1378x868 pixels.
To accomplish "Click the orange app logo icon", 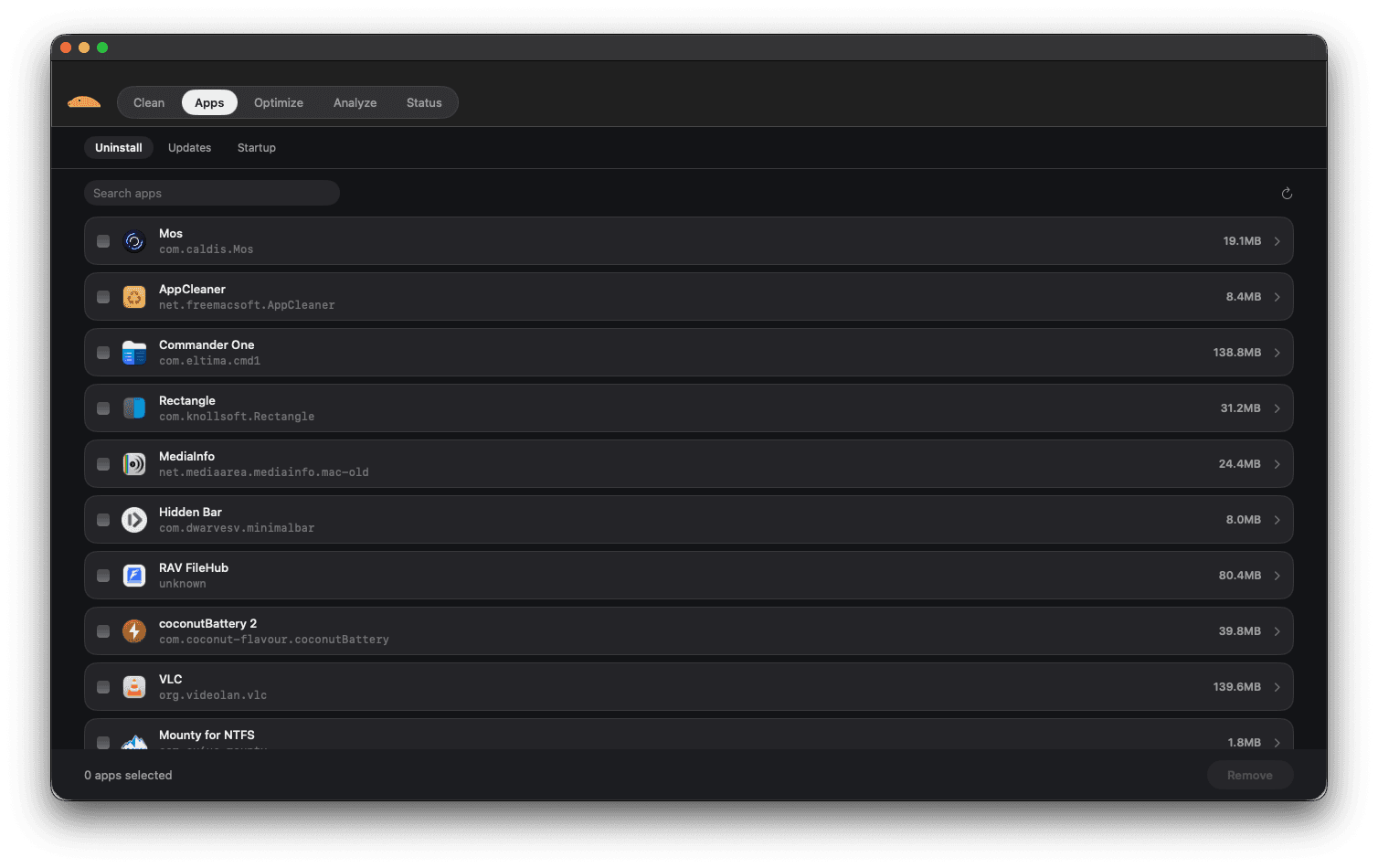I will pyautogui.click(x=84, y=102).
